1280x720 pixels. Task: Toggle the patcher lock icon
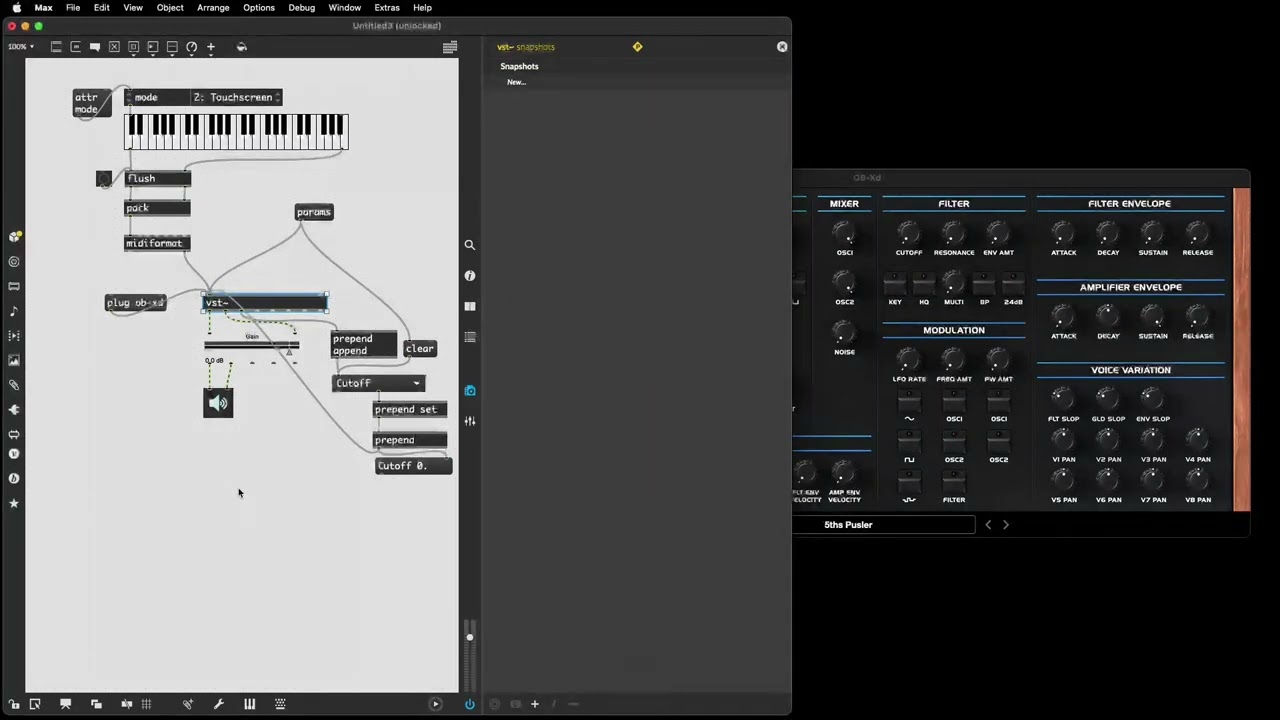[x=14, y=704]
